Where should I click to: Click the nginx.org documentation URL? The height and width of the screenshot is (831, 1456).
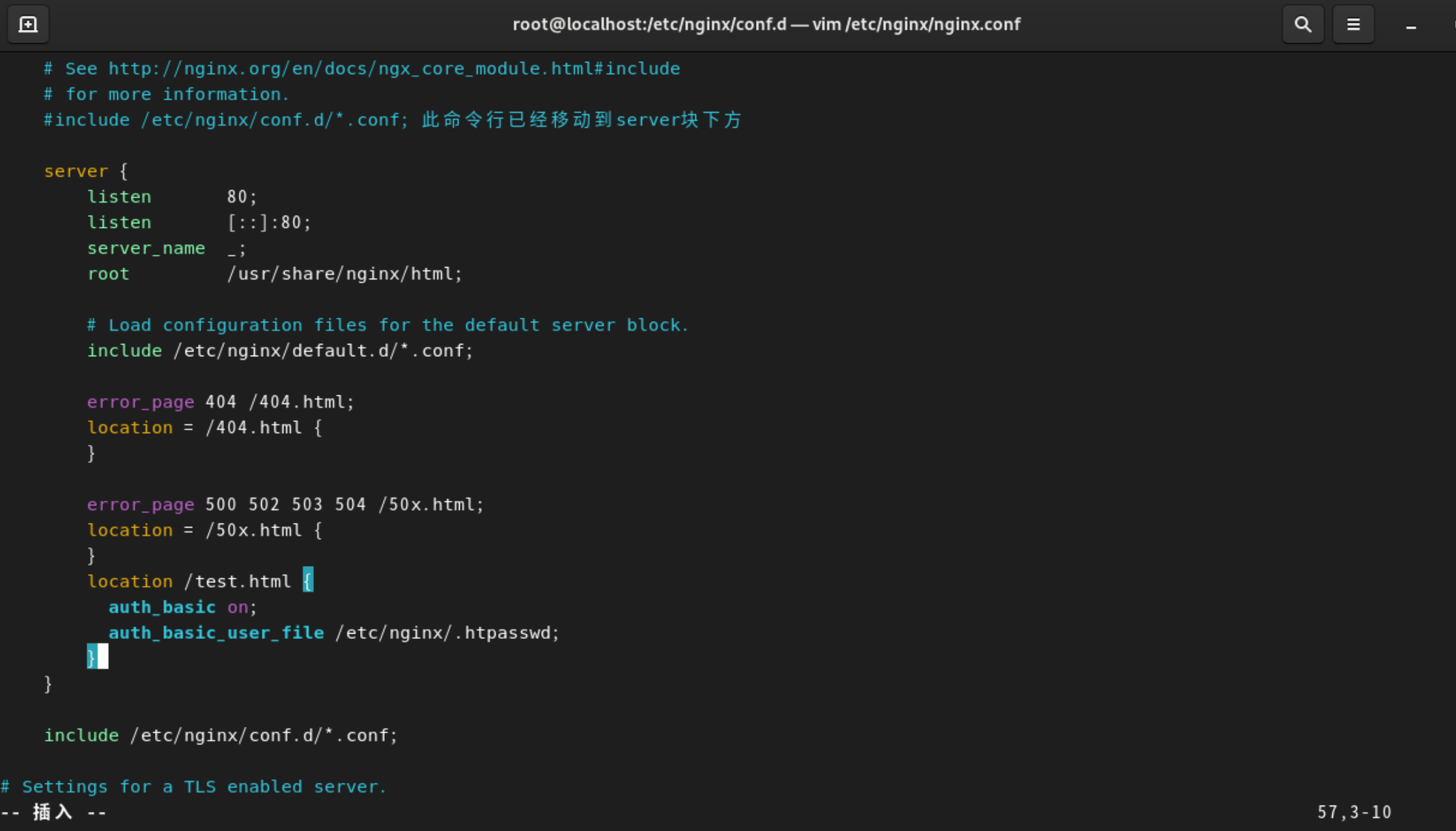[393, 68]
